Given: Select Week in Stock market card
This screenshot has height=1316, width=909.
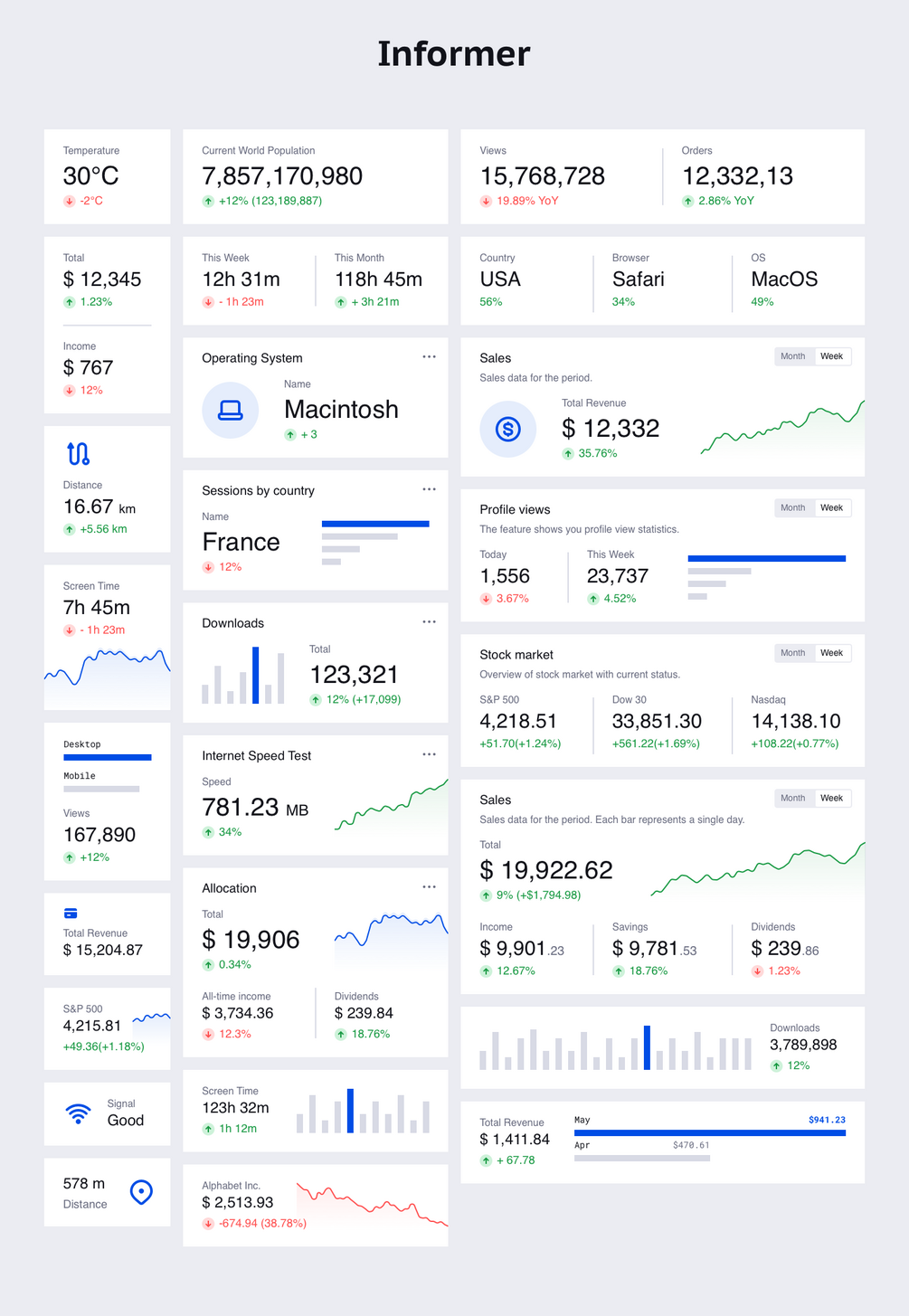Looking at the screenshot, I should (832, 653).
